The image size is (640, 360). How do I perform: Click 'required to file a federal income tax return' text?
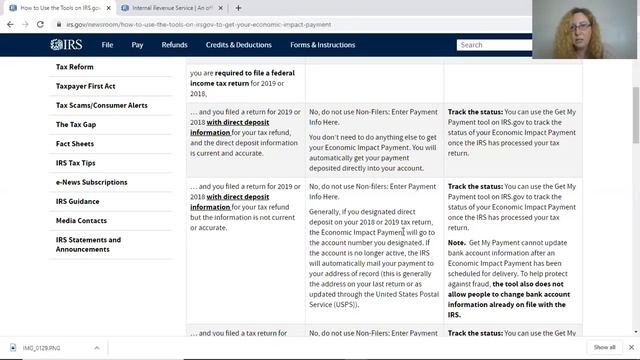coord(242,78)
